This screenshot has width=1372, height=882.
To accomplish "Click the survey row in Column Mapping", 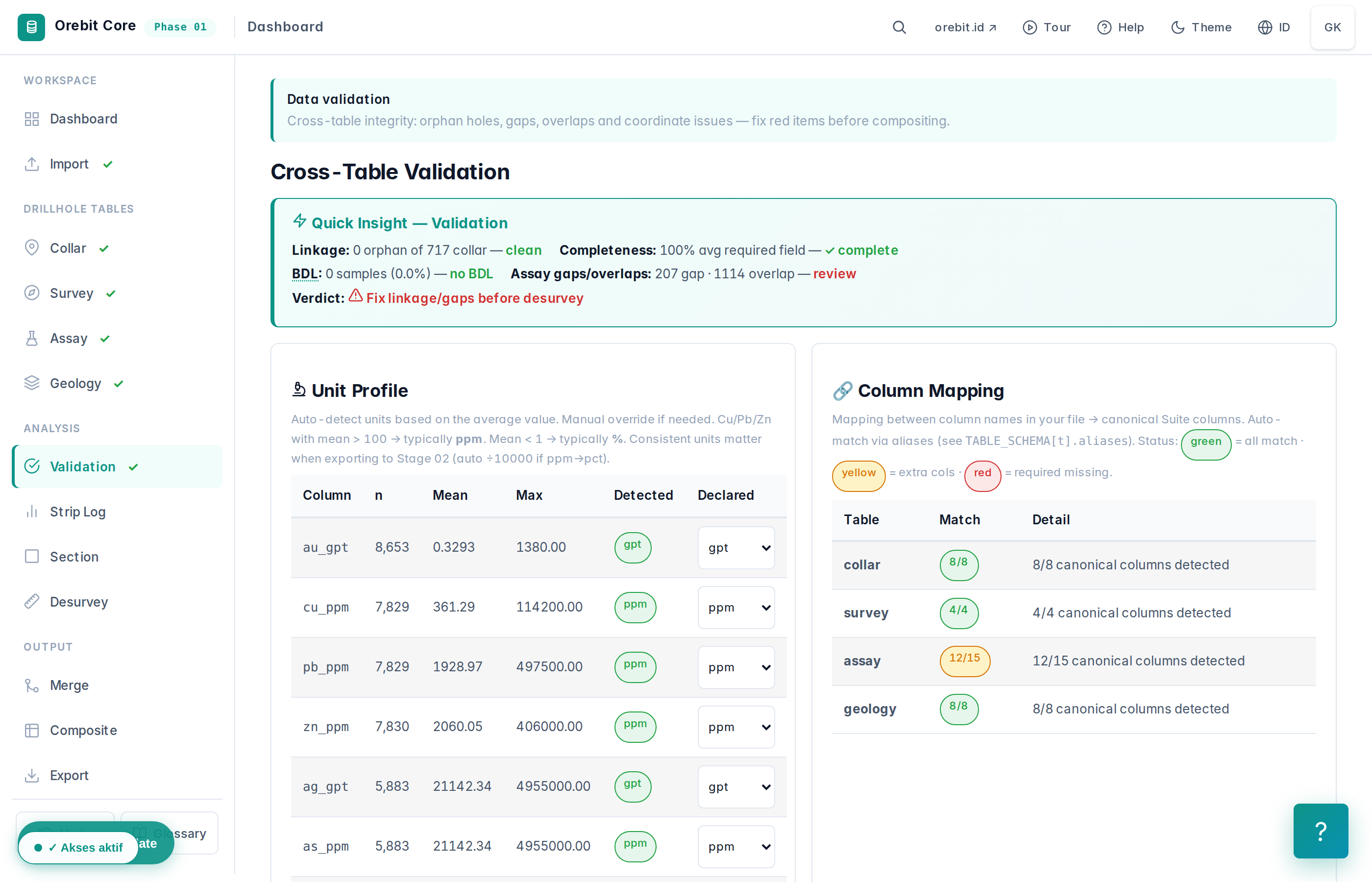I will pos(1074,613).
